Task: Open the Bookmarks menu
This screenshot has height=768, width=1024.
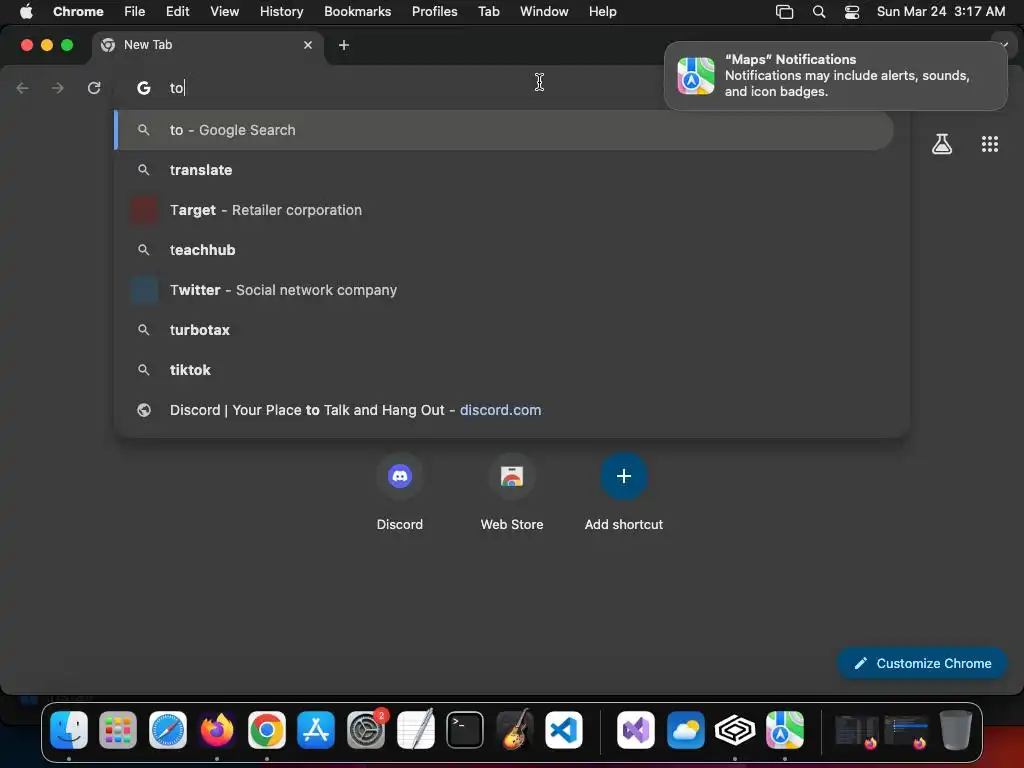Action: pos(357,12)
